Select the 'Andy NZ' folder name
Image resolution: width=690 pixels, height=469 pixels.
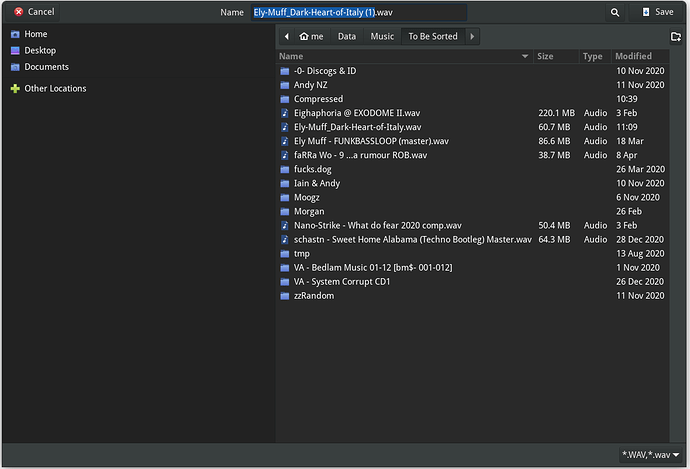point(310,85)
